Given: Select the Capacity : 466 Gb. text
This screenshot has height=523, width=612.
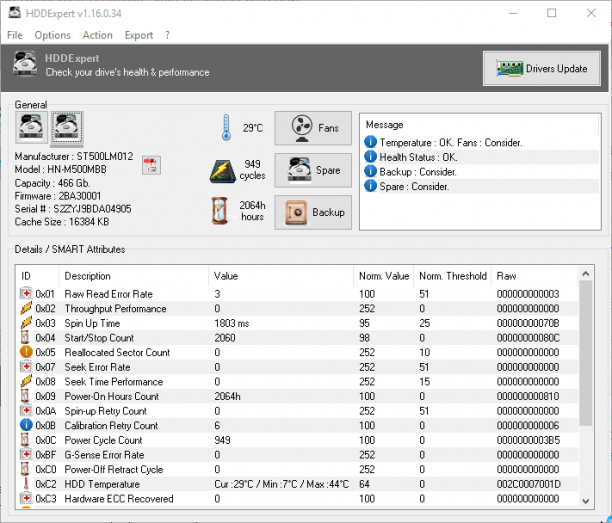Looking at the screenshot, I should coord(52,183).
